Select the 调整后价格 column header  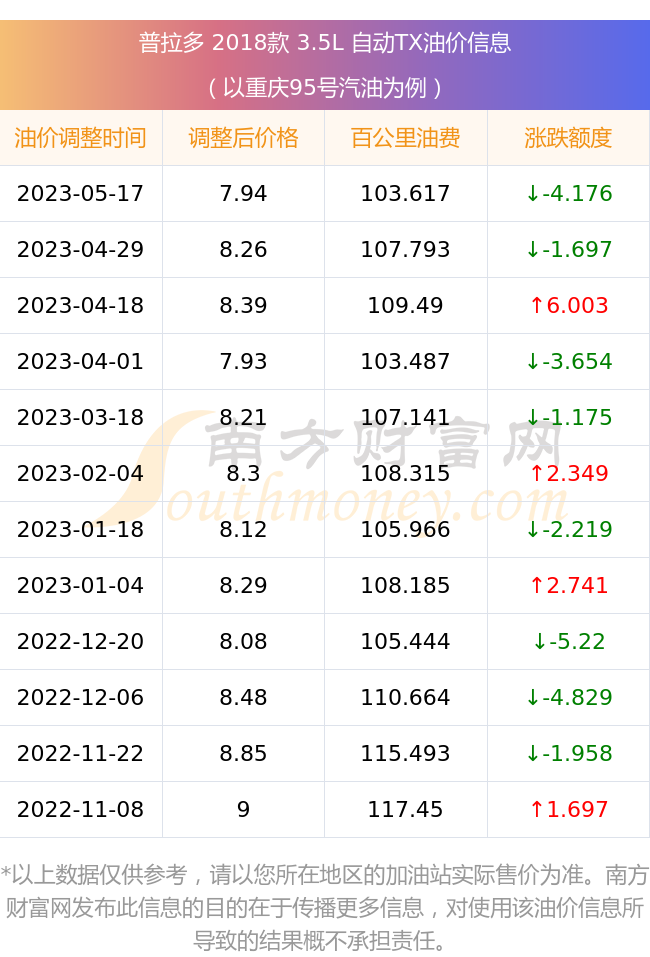pos(244,138)
